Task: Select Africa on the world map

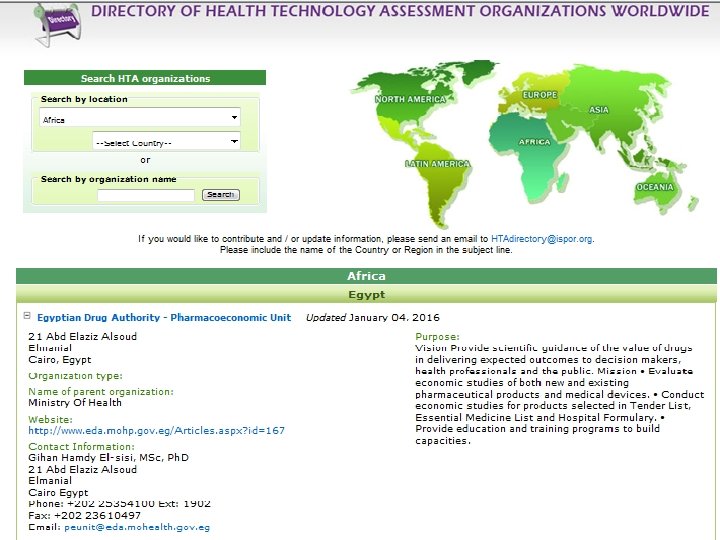Action: click(x=534, y=142)
